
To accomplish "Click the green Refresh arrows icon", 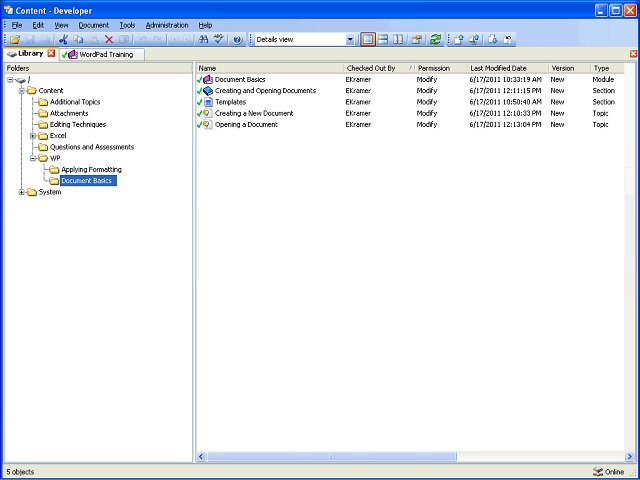I will 436,40.
